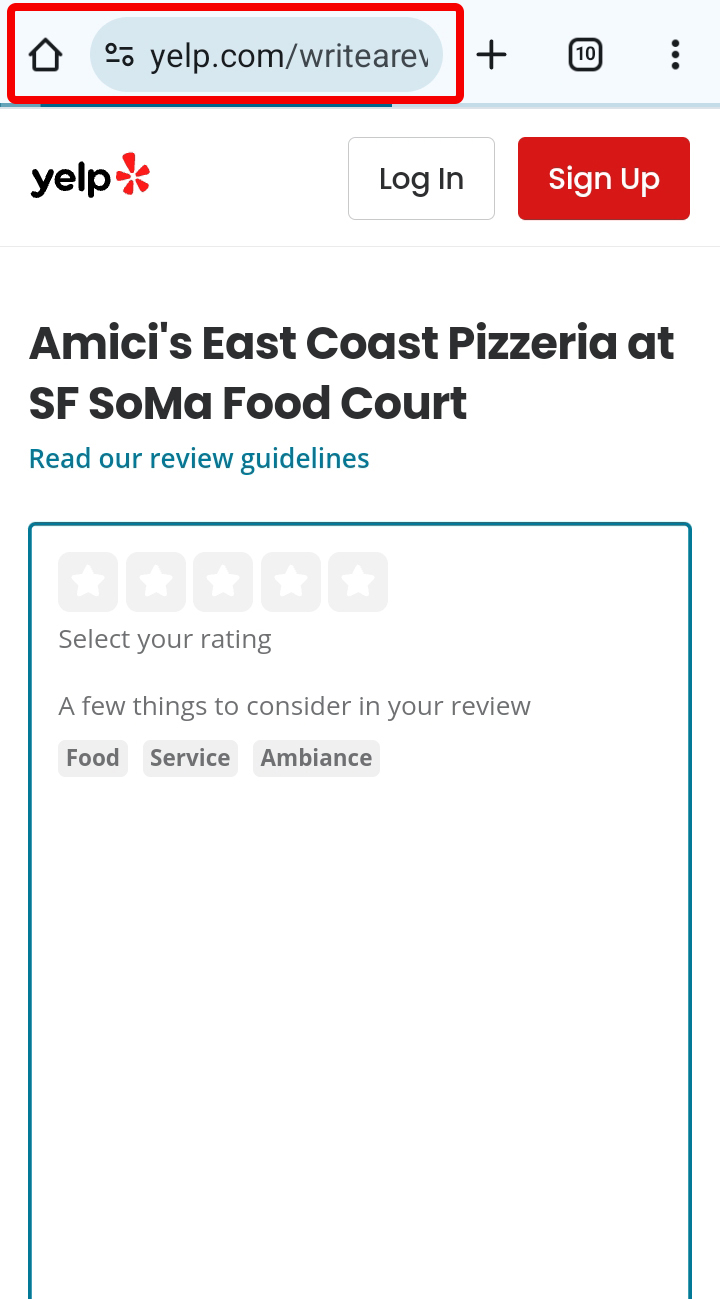This screenshot has width=720, height=1299.
Task: Open tab switcher showing 10 tabs
Action: [585, 55]
